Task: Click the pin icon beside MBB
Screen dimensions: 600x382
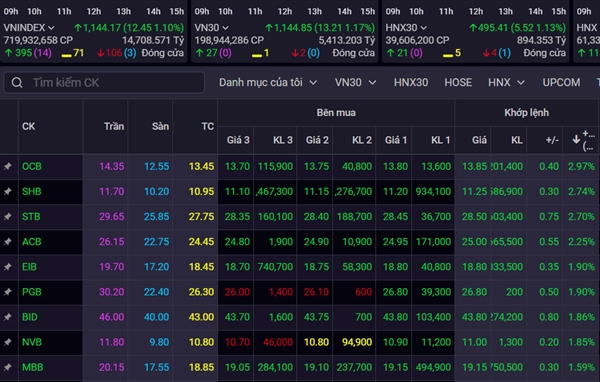Action: 8,367
